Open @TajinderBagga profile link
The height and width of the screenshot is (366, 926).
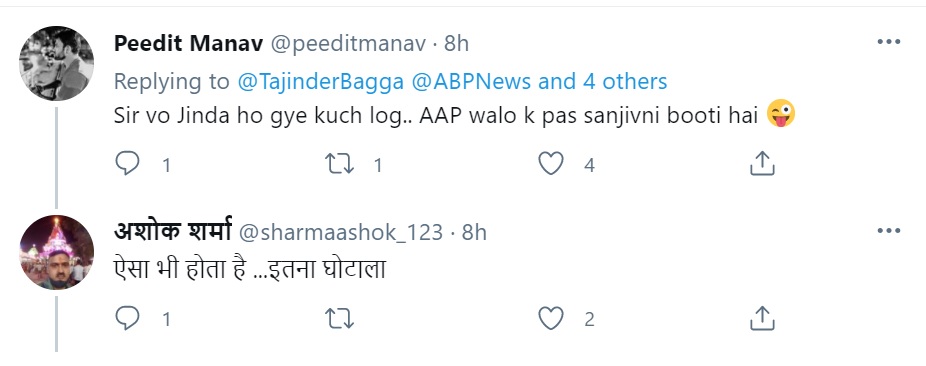pos(320,81)
